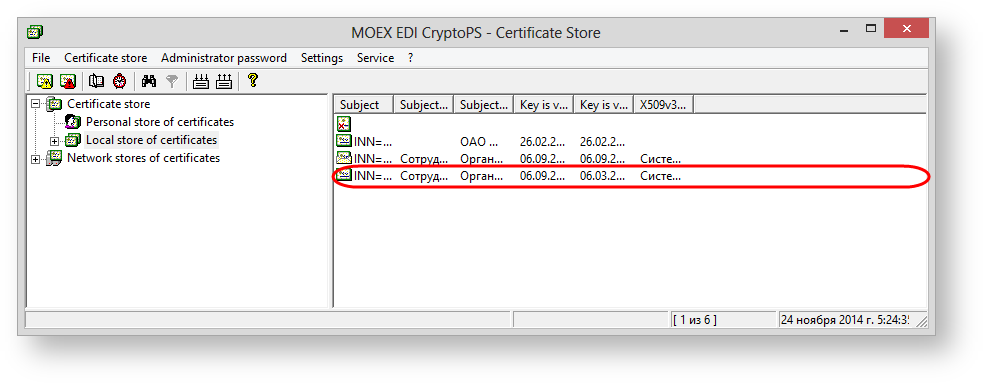Click the import (arrows down) toolbar icon
Image resolution: width=984 pixels, height=384 pixels.
[201, 81]
